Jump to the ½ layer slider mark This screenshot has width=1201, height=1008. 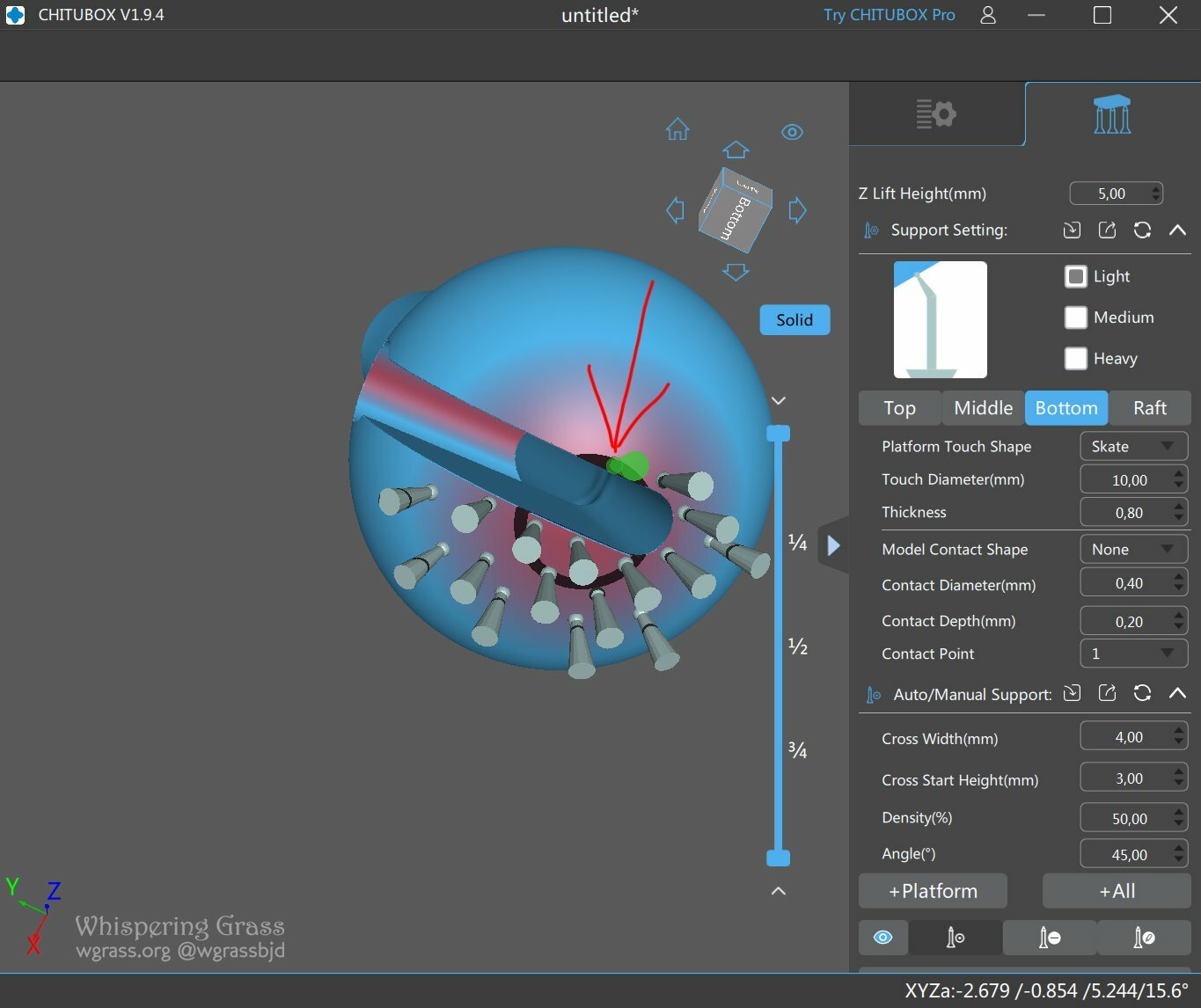click(x=797, y=646)
